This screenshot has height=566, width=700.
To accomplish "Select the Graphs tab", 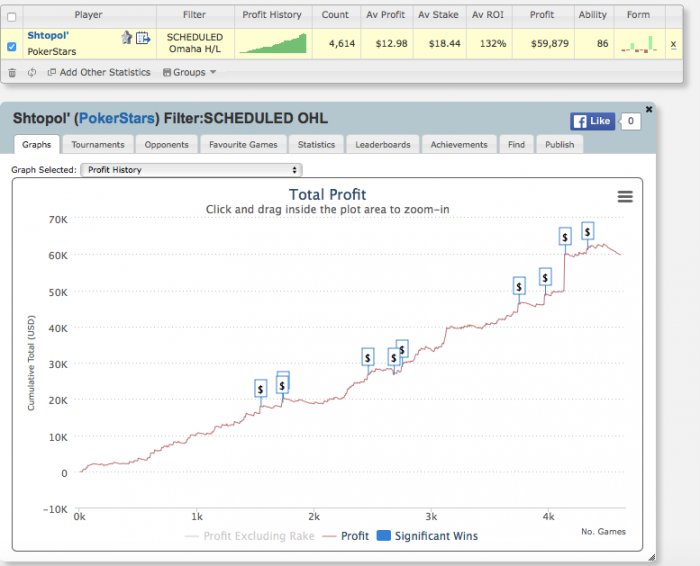I will click(x=37, y=145).
